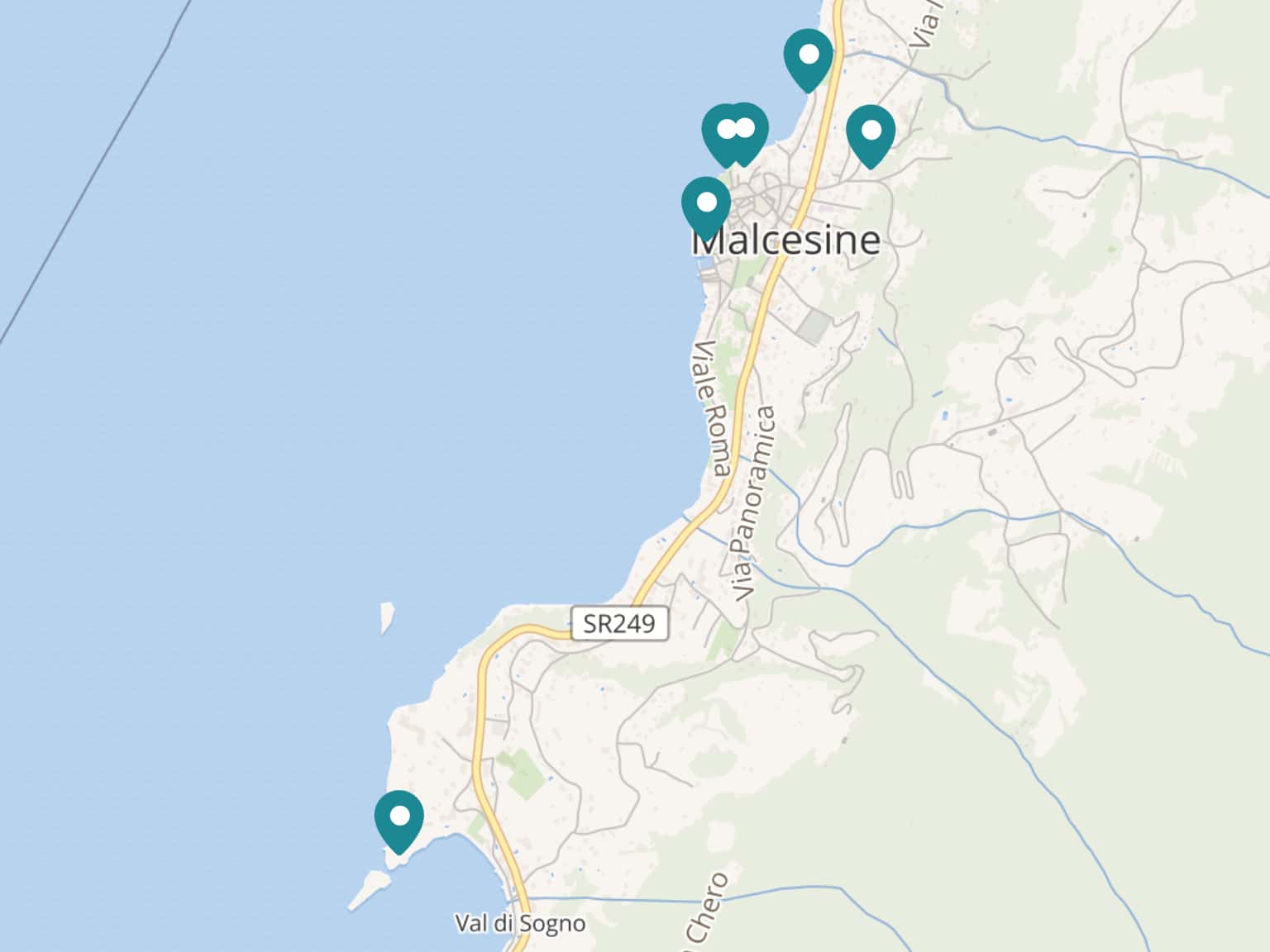The width and height of the screenshot is (1270, 952).
Task: Click the Malcesine town label
Action: pos(785,240)
